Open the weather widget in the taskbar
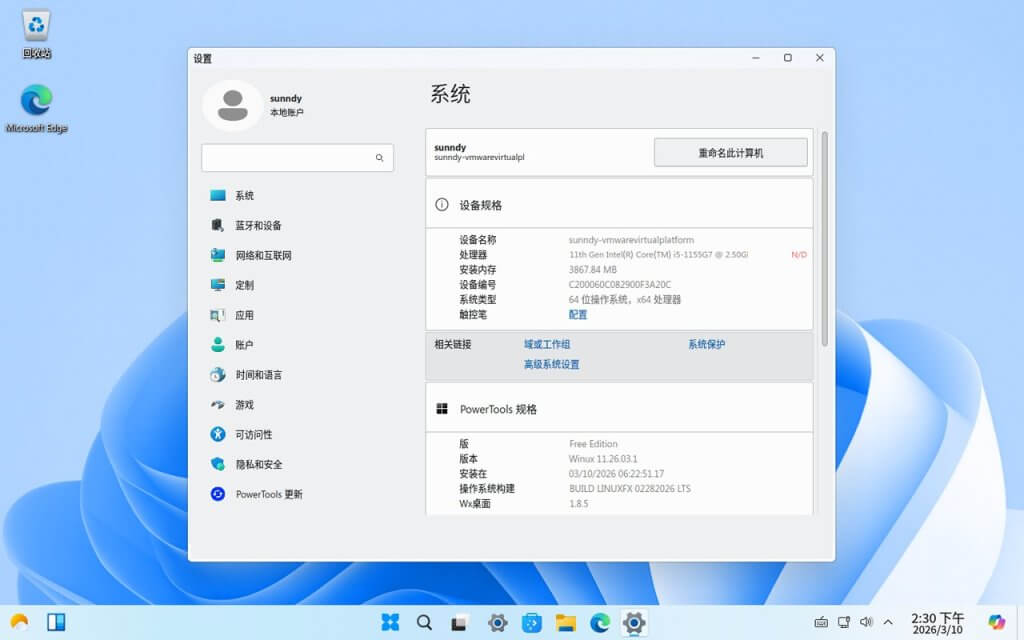The width and height of the screenshot is (1024, 640). 20,622
